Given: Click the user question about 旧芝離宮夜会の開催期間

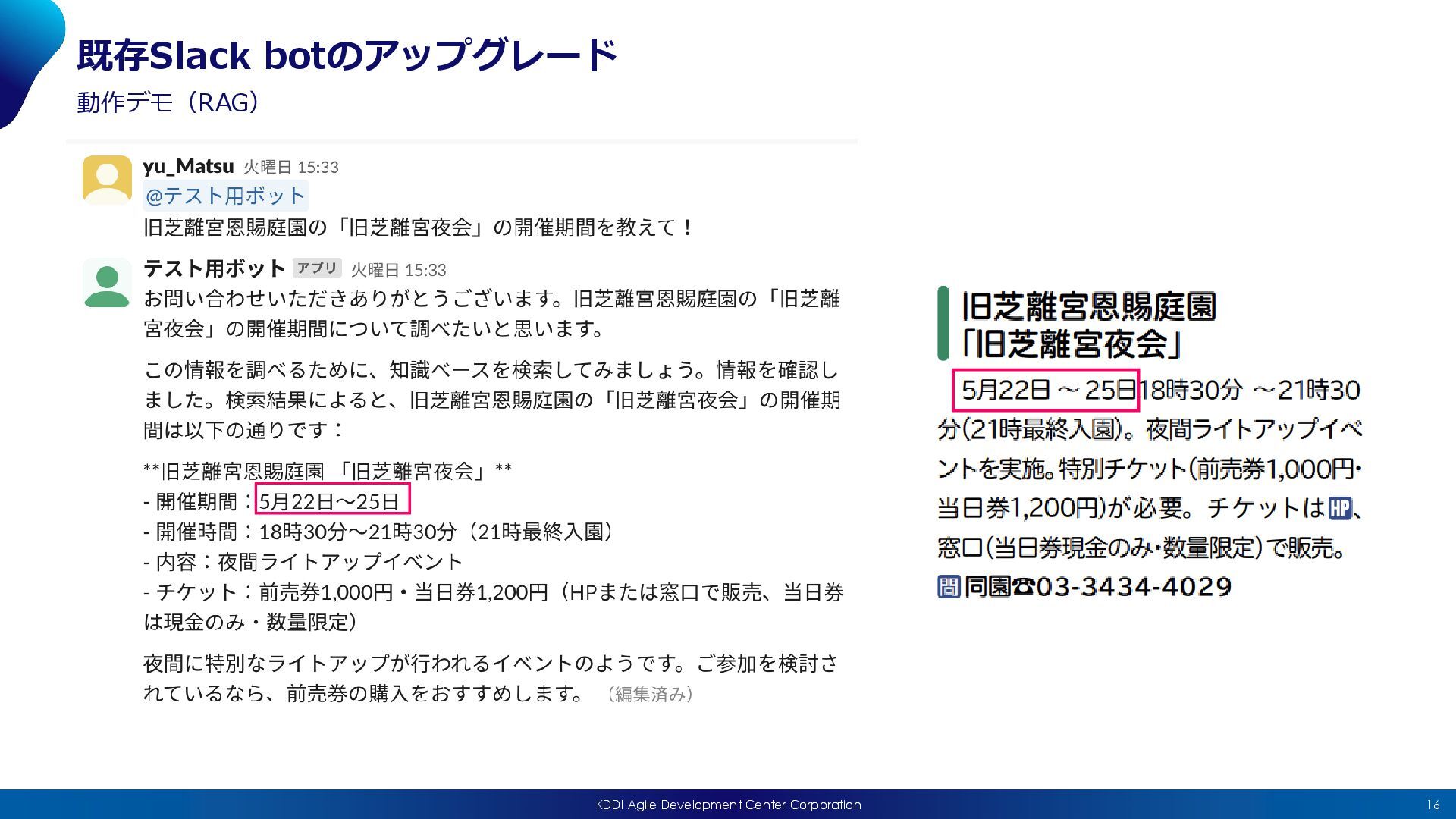Looking at the screenshot, I should click(418, 227).
